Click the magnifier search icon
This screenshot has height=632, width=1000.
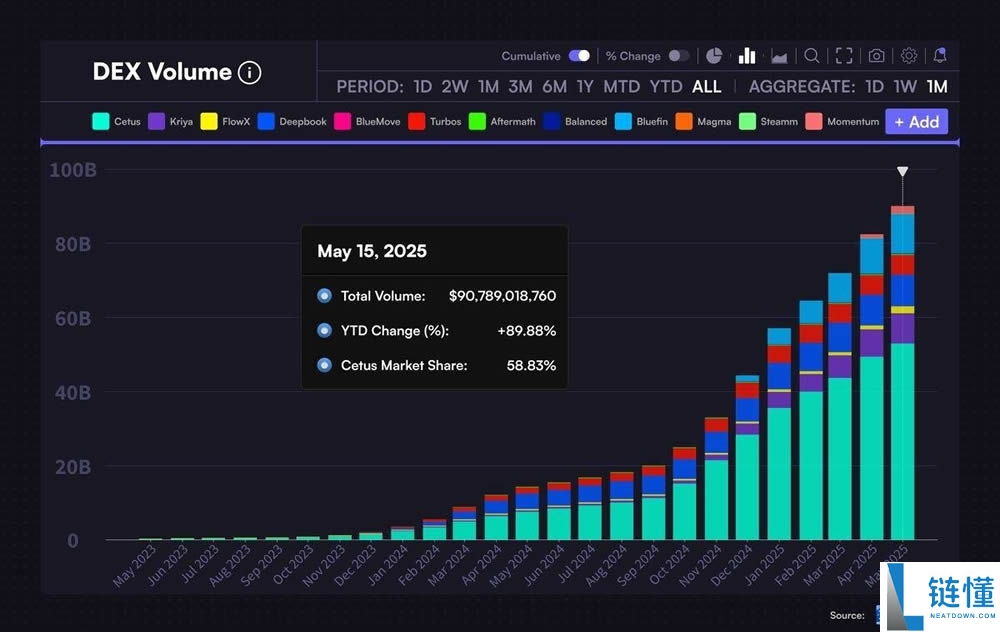coord(812,56)
